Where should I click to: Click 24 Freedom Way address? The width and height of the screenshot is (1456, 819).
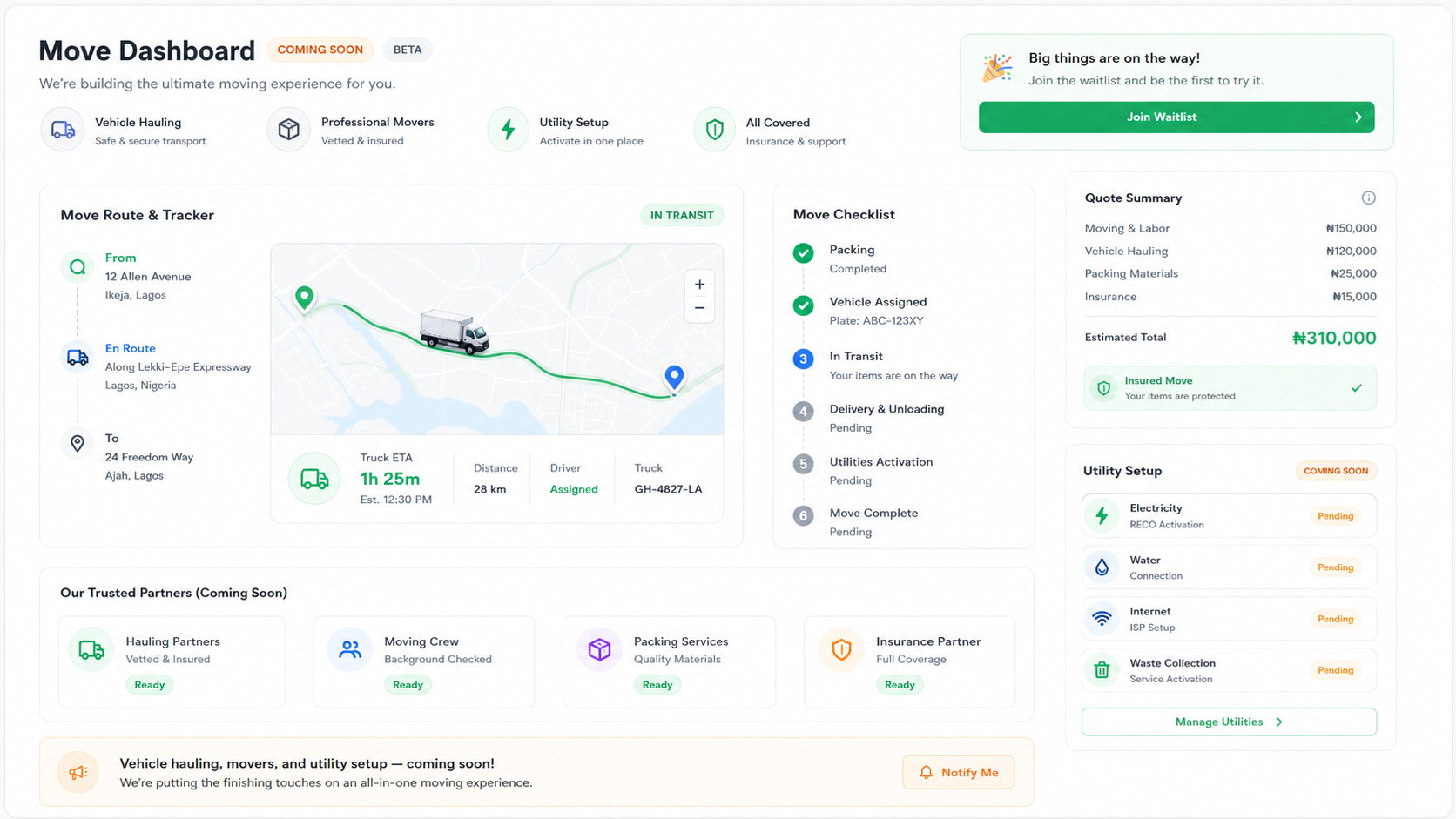tap(149, 457)
